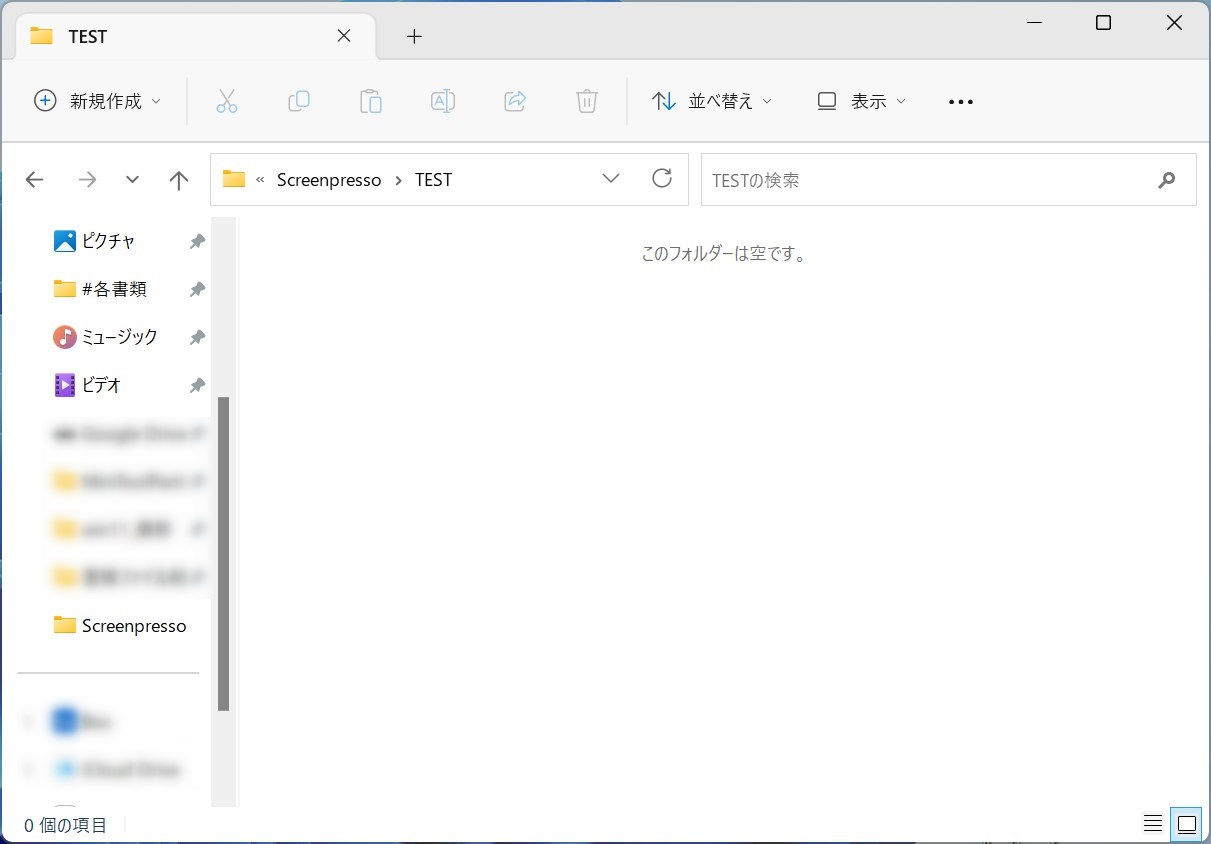Switch to details list view
Screen dimensions: 1211x844
pyautogui.click(x=1153, y=825)
